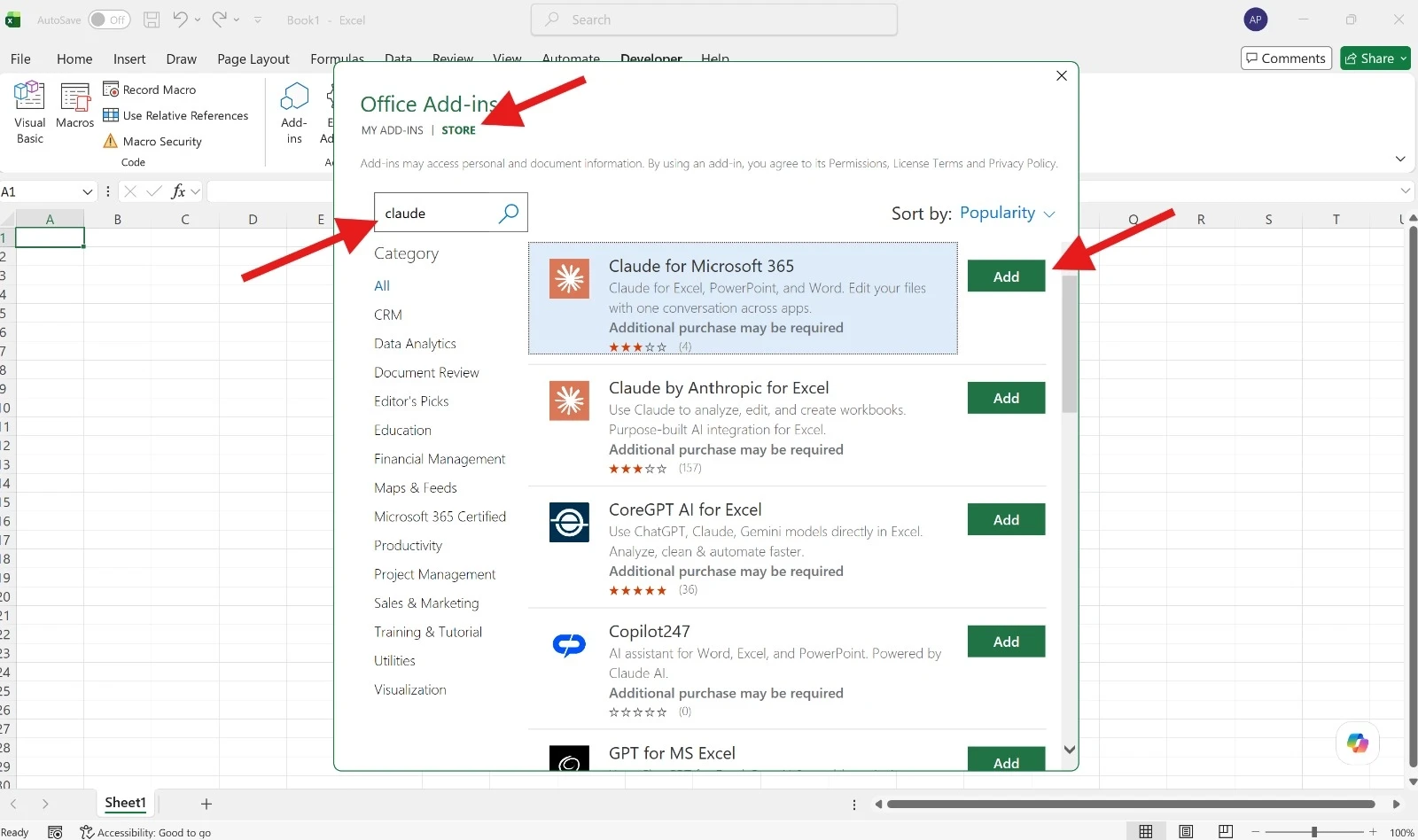Toggle Use Relative References
The width and height of the screenshot is (1418, 840).
click(x=175, y=115)
